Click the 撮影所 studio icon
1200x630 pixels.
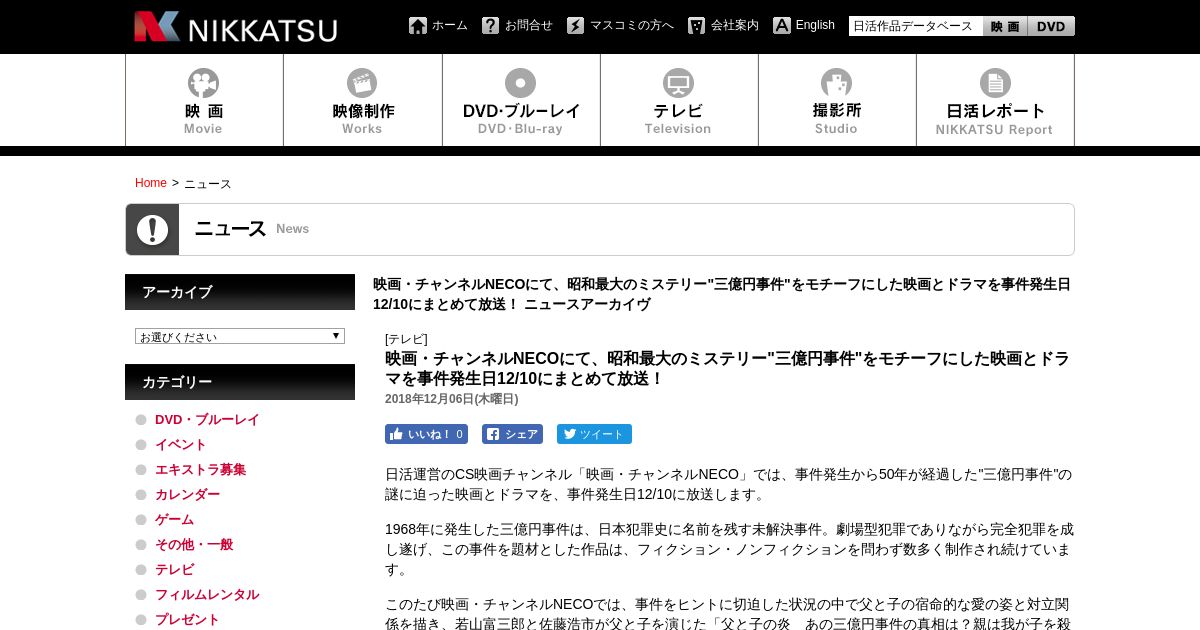[x=836, y=83]
